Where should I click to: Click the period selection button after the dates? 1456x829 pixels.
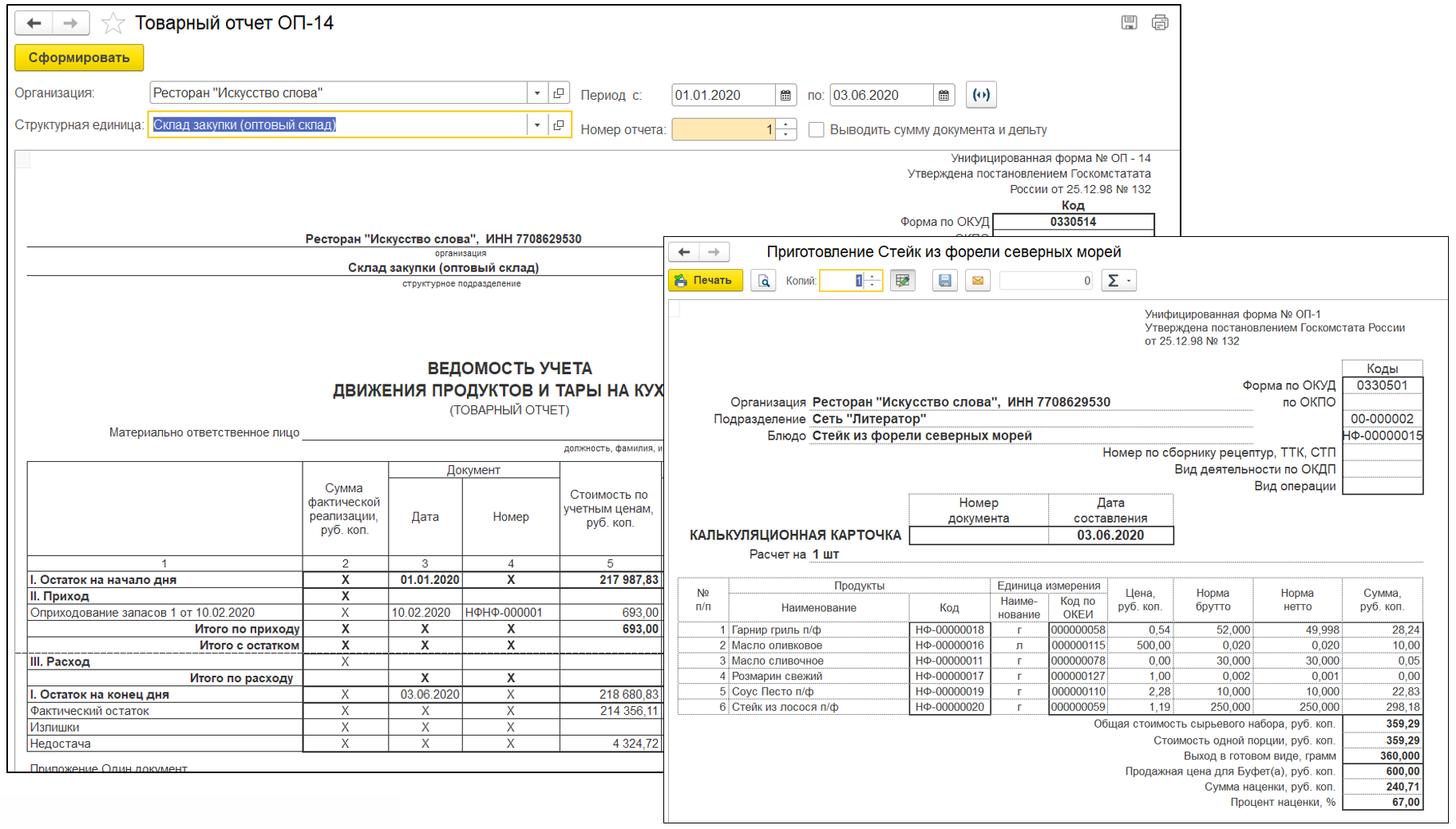click(x=981, y=95)
